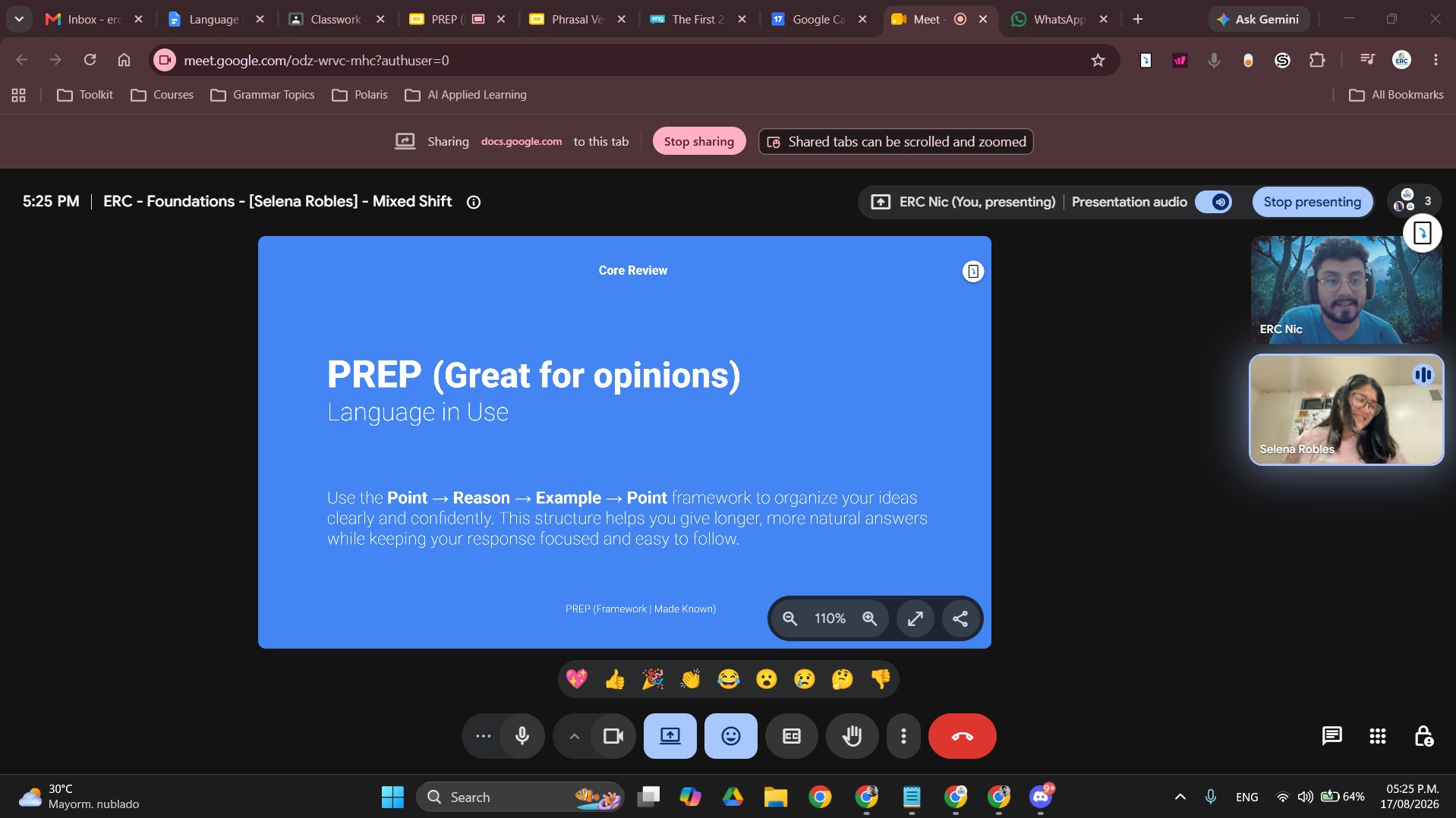Click the icon at slide top-right corner
The width and height of the screenshot is (1456, 818).
point(973,271)
